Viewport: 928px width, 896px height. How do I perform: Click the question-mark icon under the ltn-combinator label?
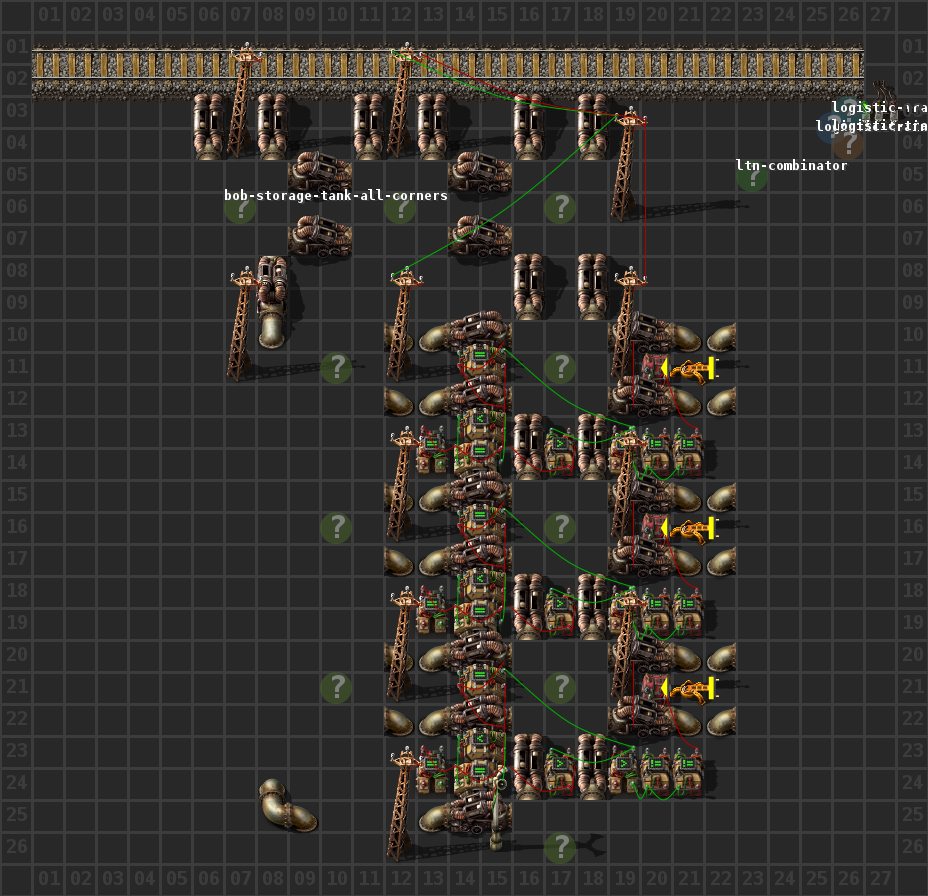coord(752,176)
